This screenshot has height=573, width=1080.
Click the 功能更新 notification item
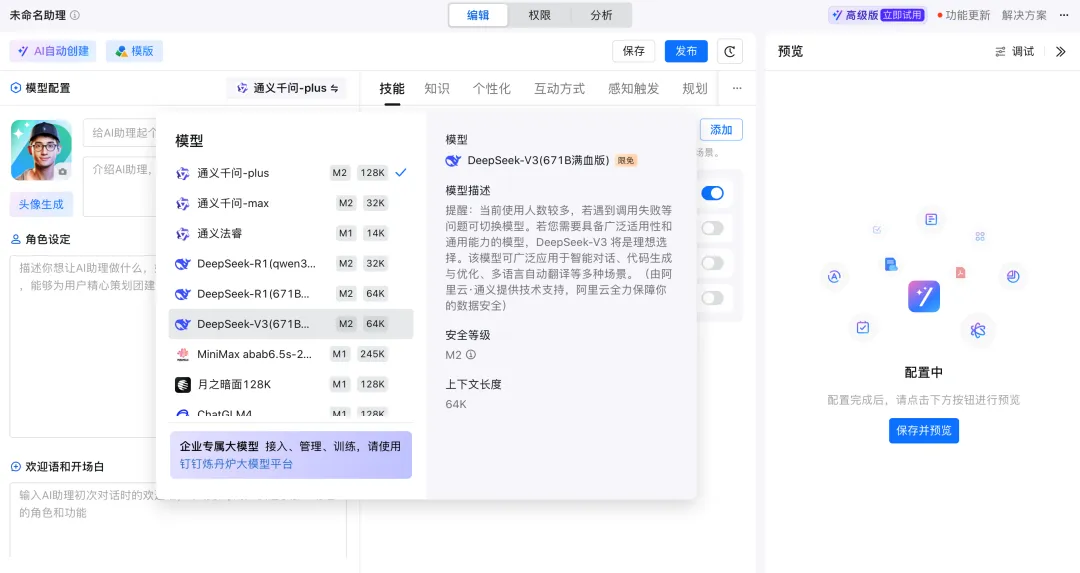[x=964, y=15]
